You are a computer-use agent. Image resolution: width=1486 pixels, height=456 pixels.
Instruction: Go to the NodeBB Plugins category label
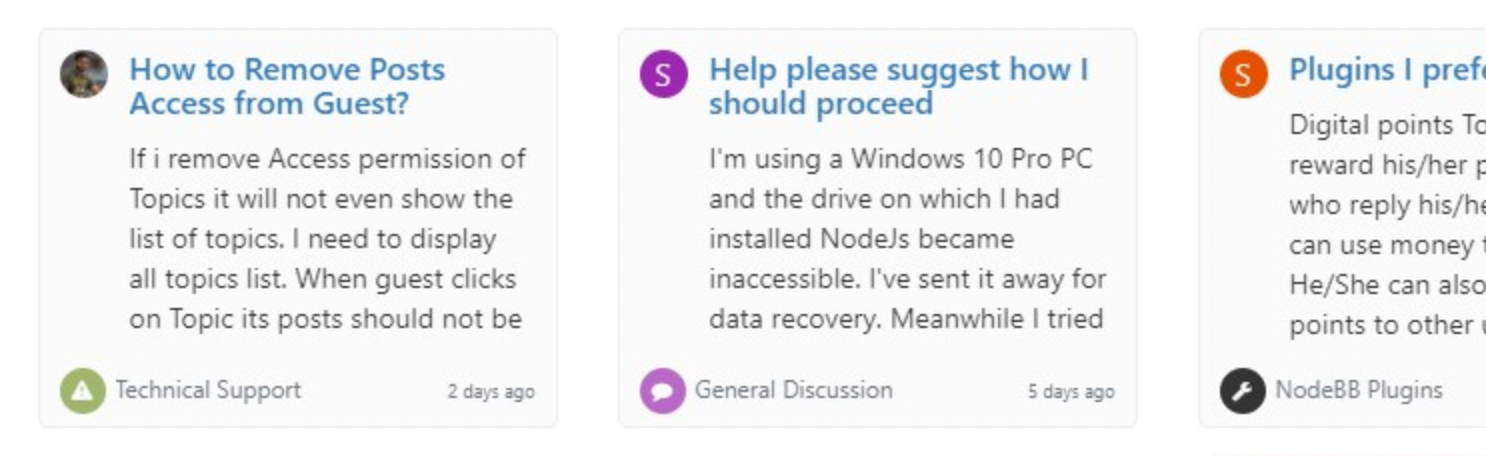click(x=1359, y=390)
